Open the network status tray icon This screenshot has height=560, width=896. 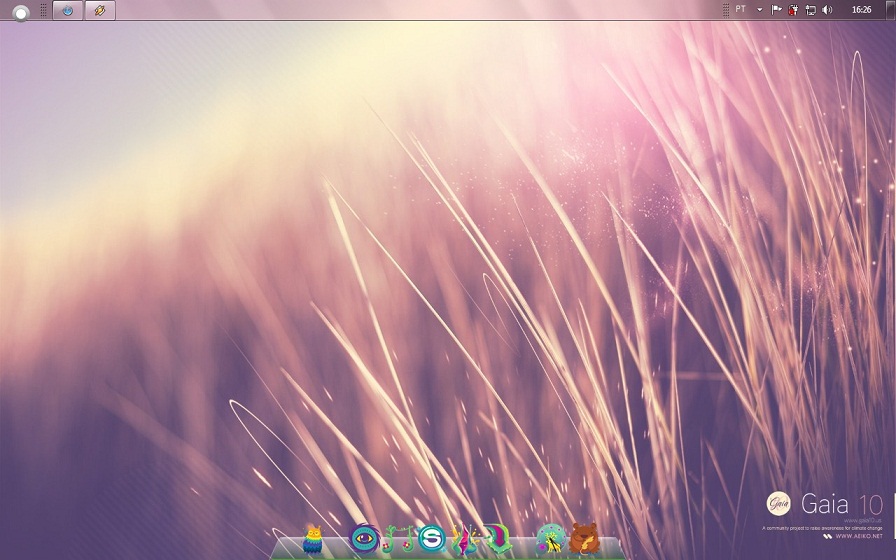click(x=810, y=10)
